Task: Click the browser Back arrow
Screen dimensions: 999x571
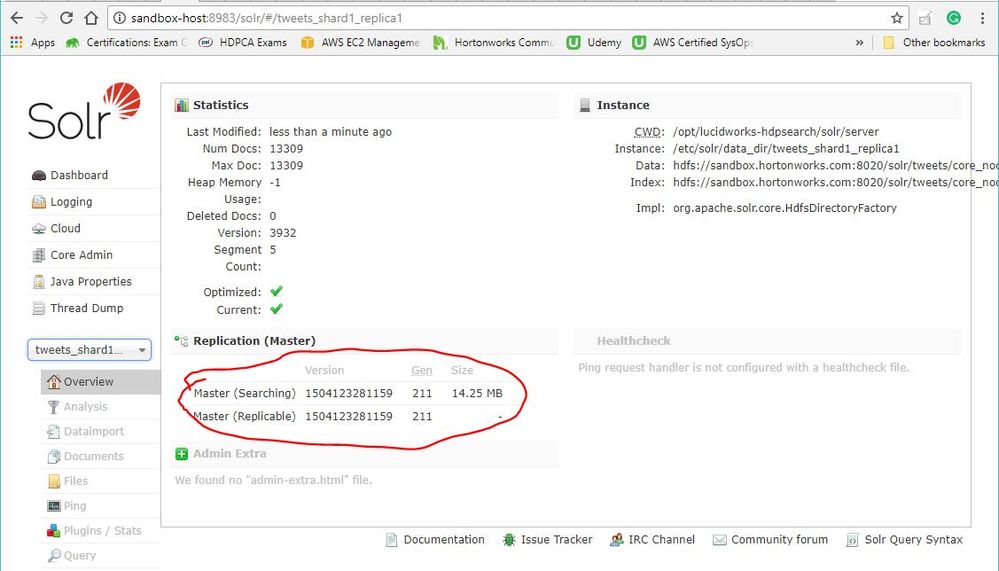Action: pos(17,18)
